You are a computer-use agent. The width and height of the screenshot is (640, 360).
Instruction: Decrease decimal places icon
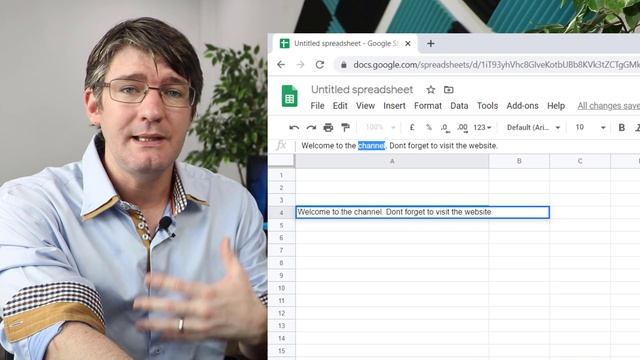(445, 128)
